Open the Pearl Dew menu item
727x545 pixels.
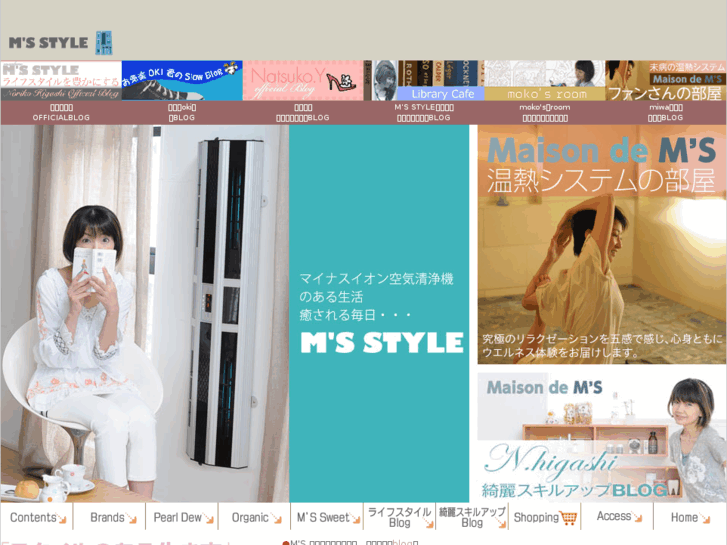click(x=182, y=517)
